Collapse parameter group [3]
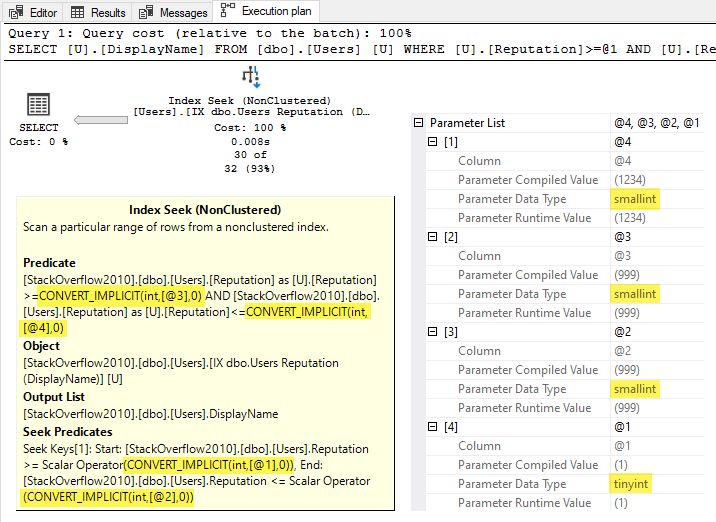716x522 pixels. pyautogui.click(x=432, y=332)
